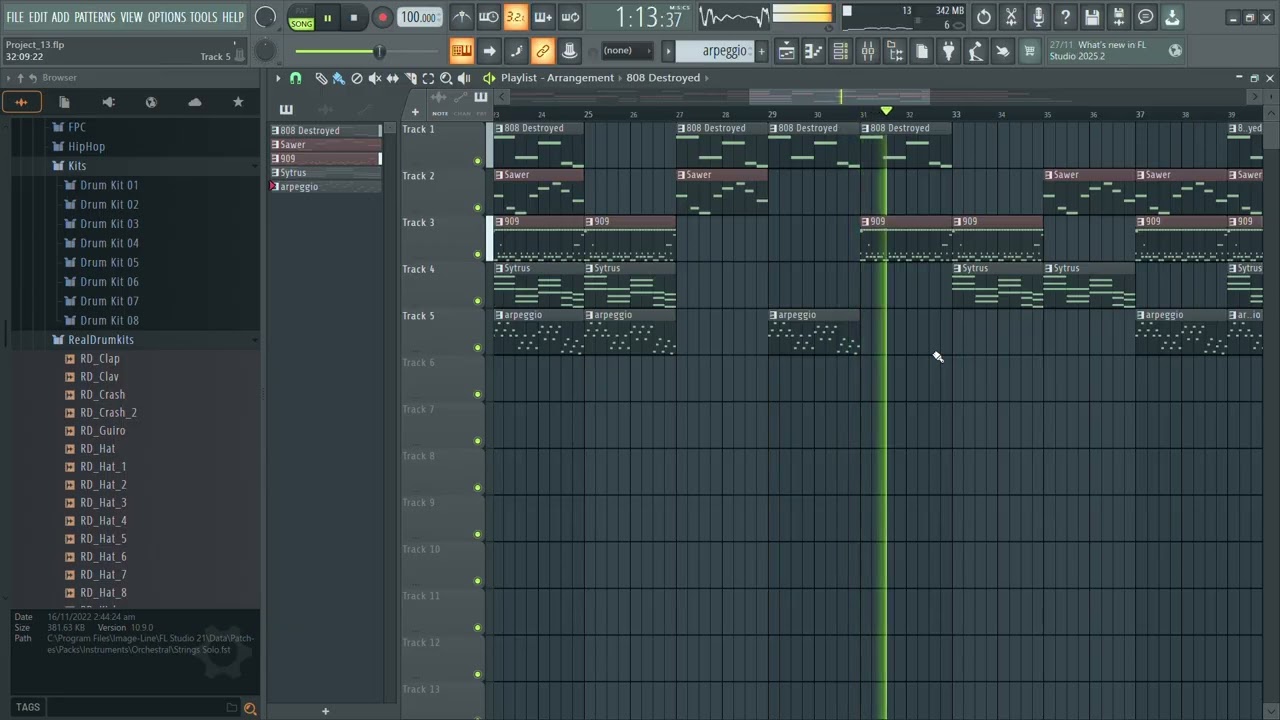Open the (none) snap selector dropdown
The image size is (1280, 720).
(626, 51)
